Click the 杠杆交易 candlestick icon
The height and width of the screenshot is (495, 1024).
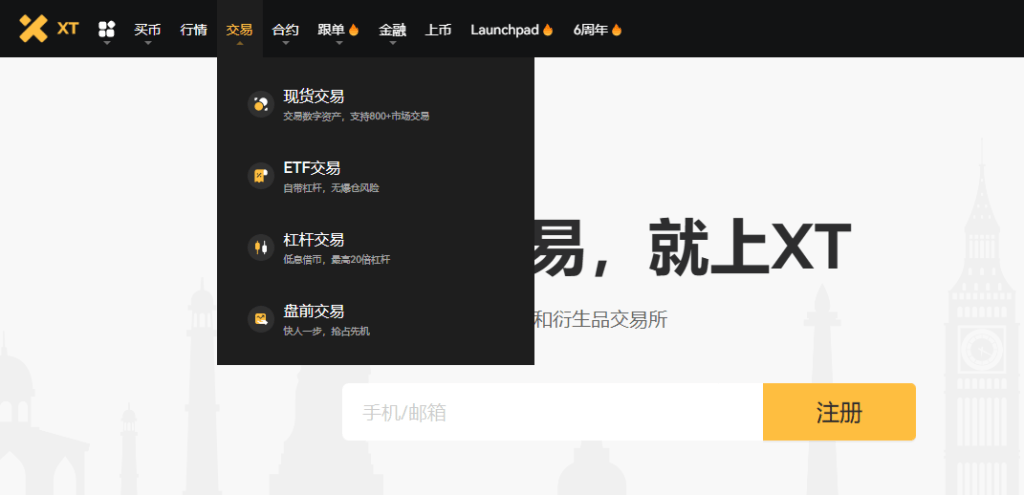(x=260, y=247)
